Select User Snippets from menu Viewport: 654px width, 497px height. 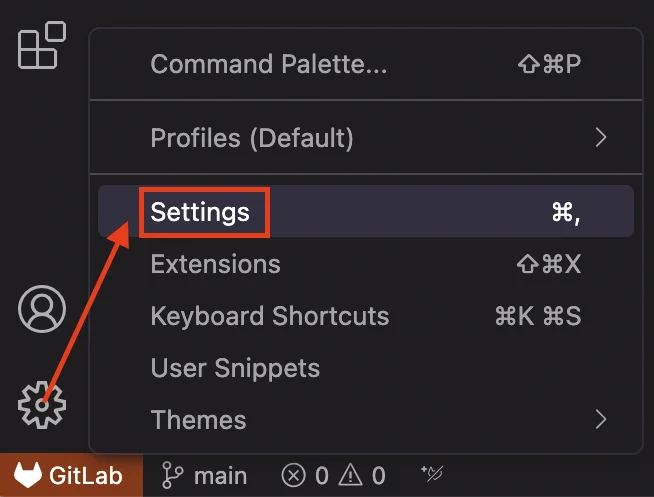pos(235,368)
